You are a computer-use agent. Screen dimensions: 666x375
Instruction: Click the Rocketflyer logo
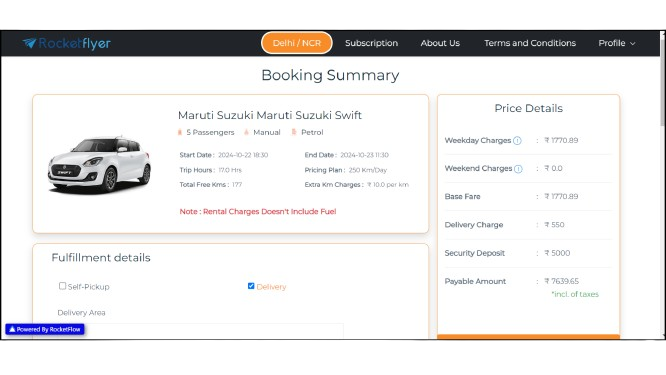(67, 43)
